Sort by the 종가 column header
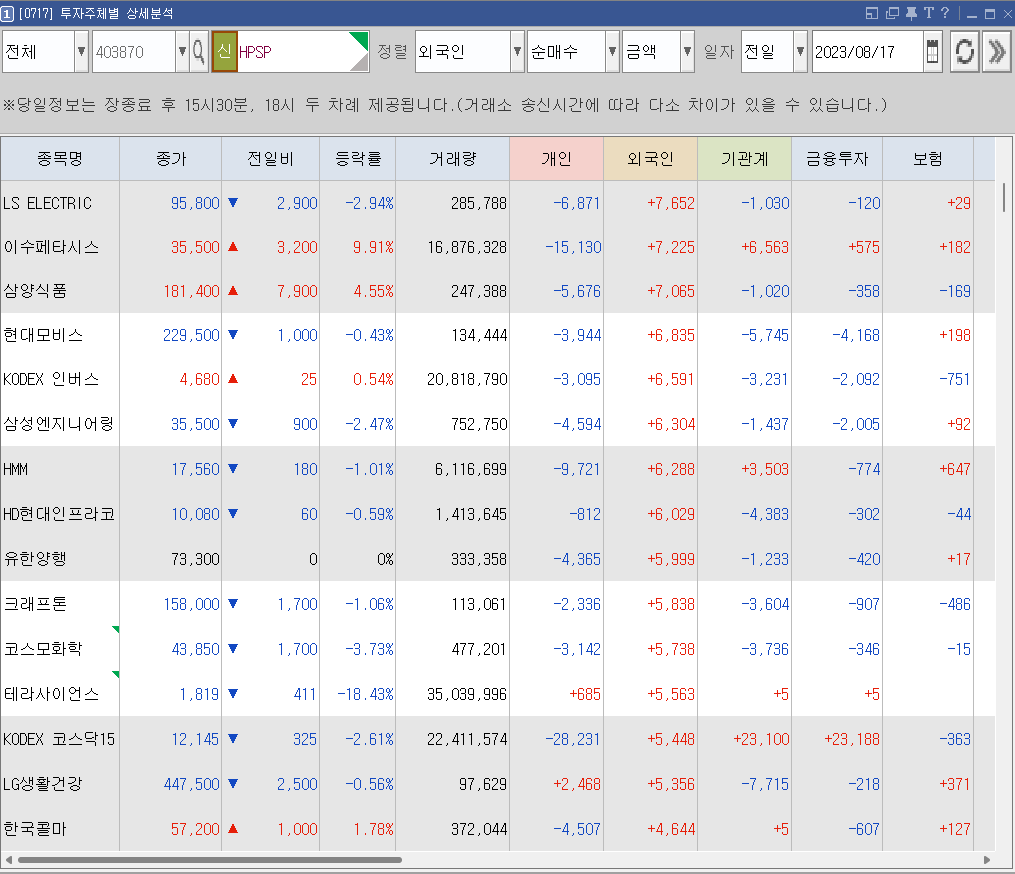The width and height of the screenshot is (1015, 874). tap(171, 159)
